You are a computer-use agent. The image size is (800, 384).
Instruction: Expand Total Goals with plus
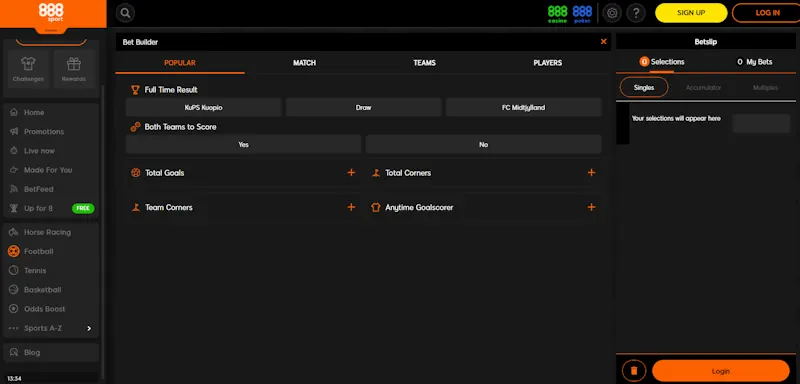pos(351,173)
